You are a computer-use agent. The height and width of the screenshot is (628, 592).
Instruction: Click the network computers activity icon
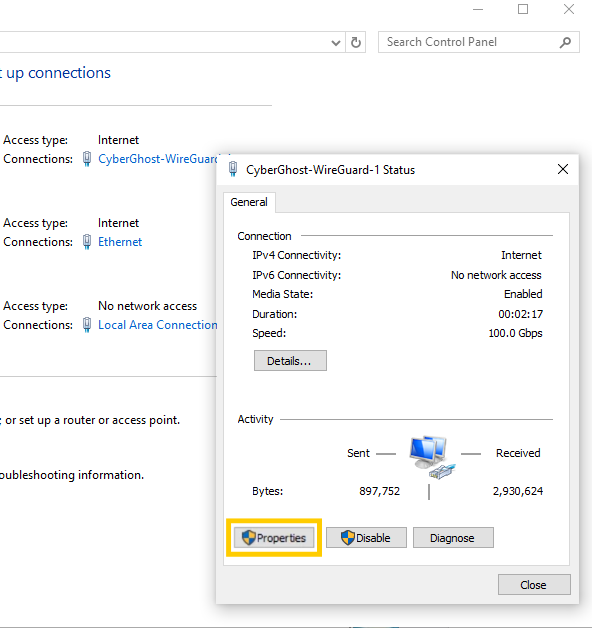coord(431,457)
